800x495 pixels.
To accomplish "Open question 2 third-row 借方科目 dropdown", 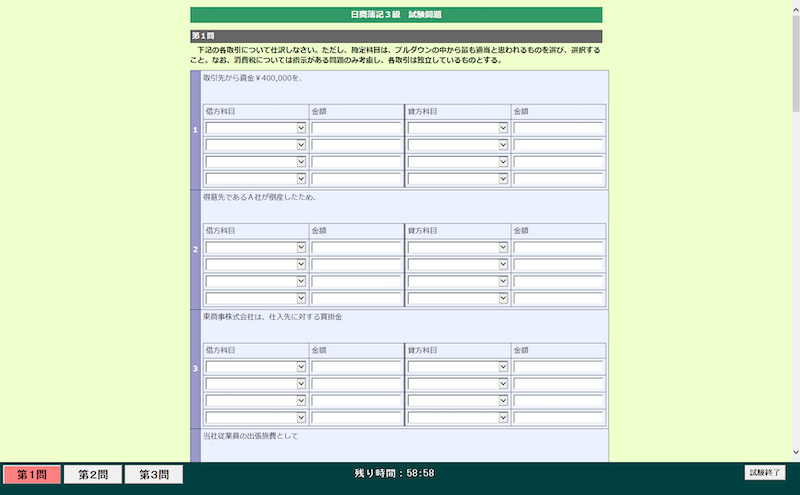I will tap(256, 281).
